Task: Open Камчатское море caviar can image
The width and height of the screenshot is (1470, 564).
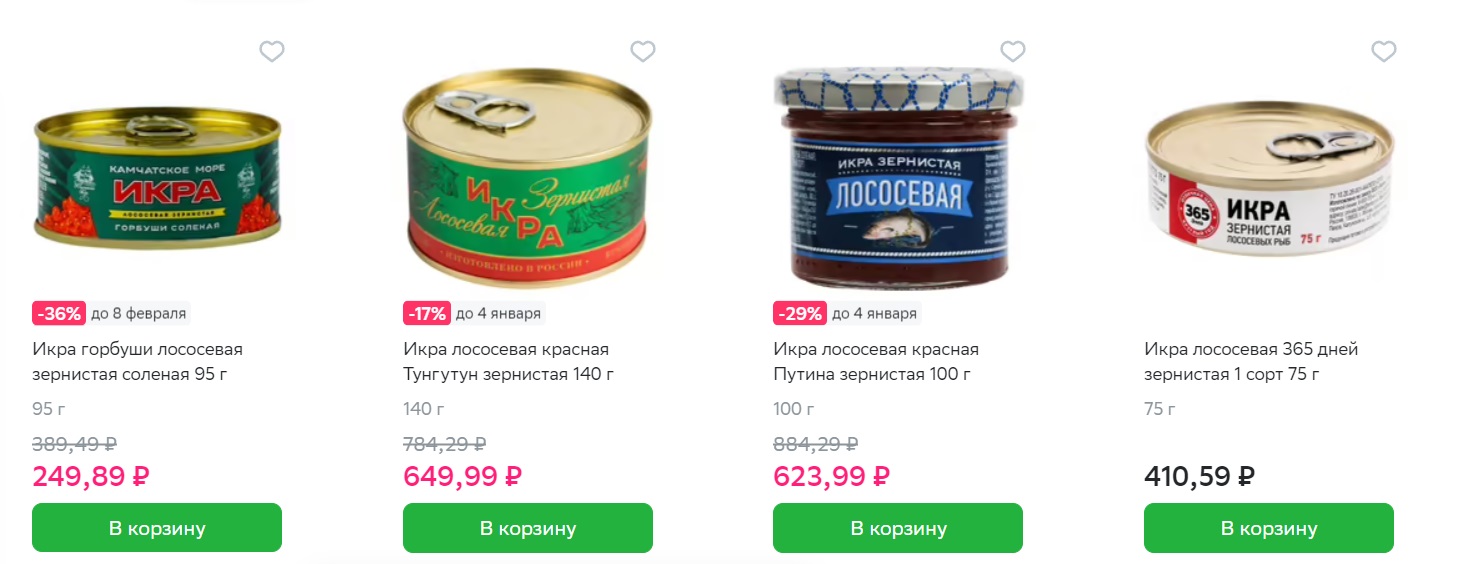Action: [157, 180]
